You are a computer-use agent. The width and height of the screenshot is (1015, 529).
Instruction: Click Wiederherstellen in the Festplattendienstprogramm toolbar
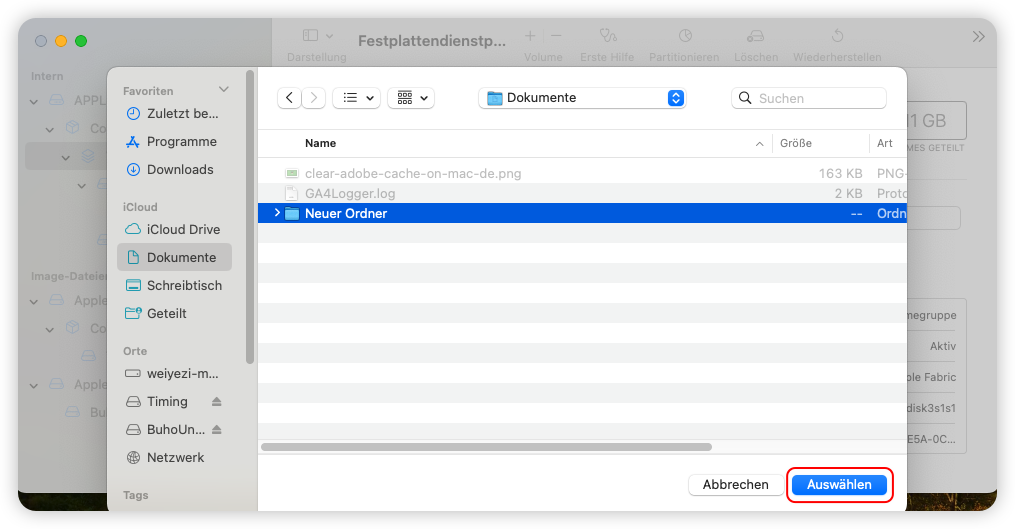click(838, 45)
